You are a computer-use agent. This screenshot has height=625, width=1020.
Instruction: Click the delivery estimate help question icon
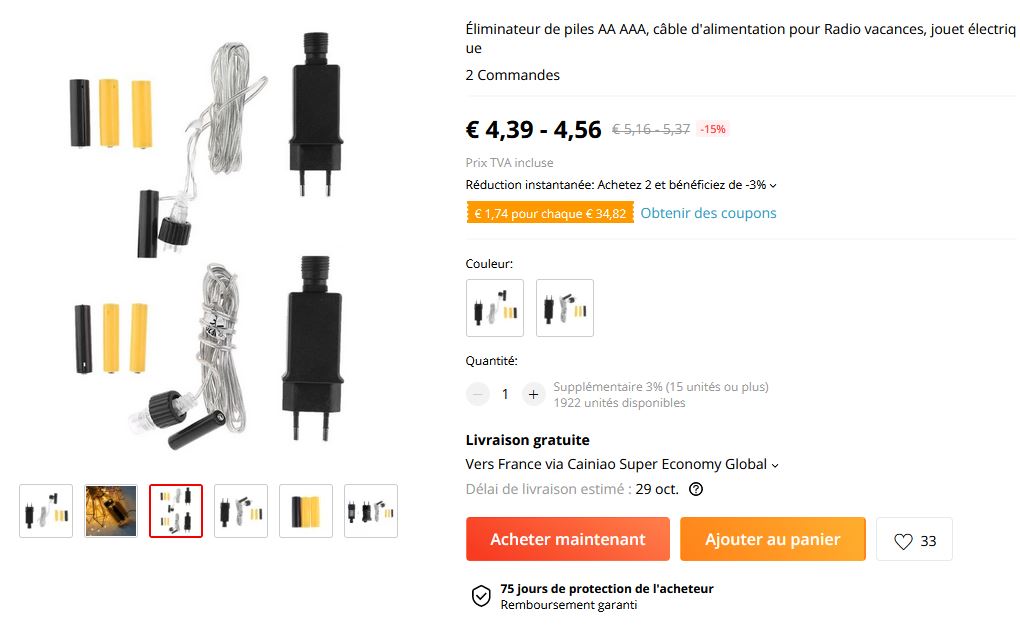[x=695, y=489]
